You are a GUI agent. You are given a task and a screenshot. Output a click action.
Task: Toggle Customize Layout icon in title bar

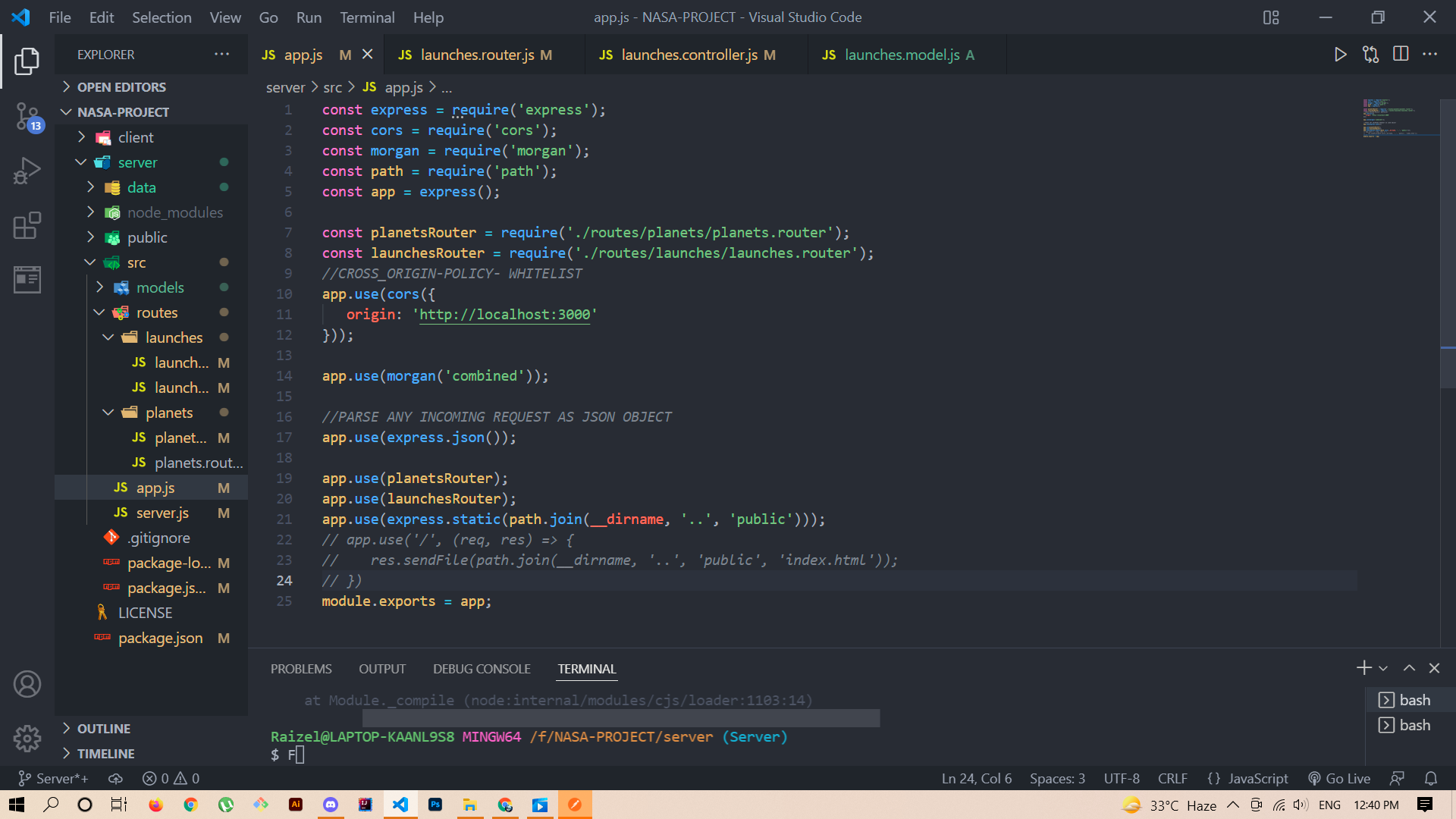click(x=1271, y=17)
